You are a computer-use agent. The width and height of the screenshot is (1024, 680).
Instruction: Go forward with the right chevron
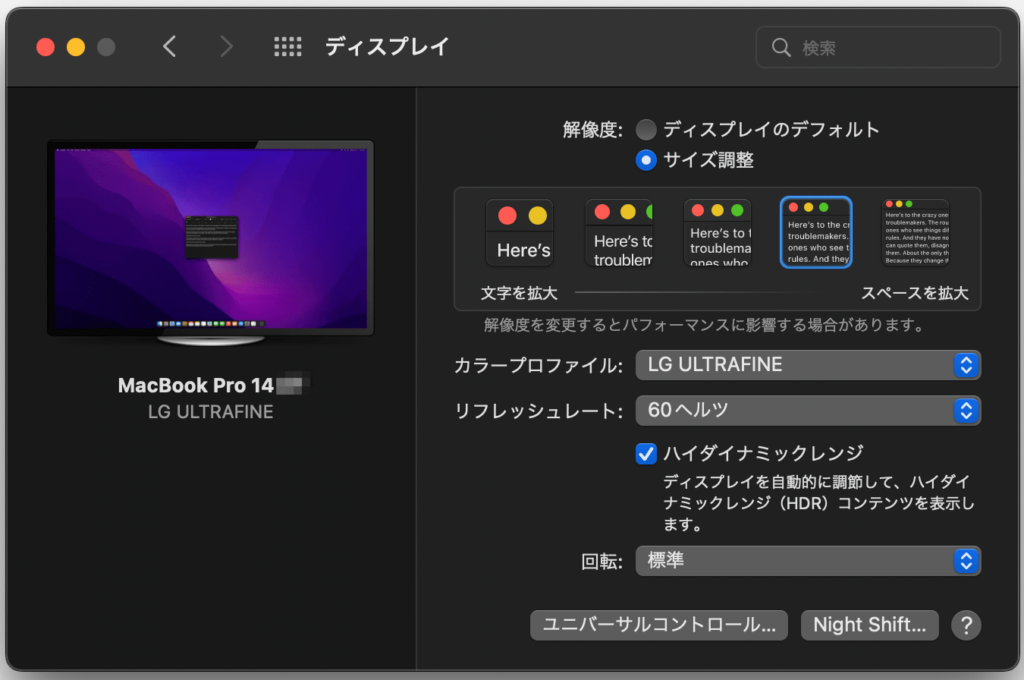click(226, 47)
